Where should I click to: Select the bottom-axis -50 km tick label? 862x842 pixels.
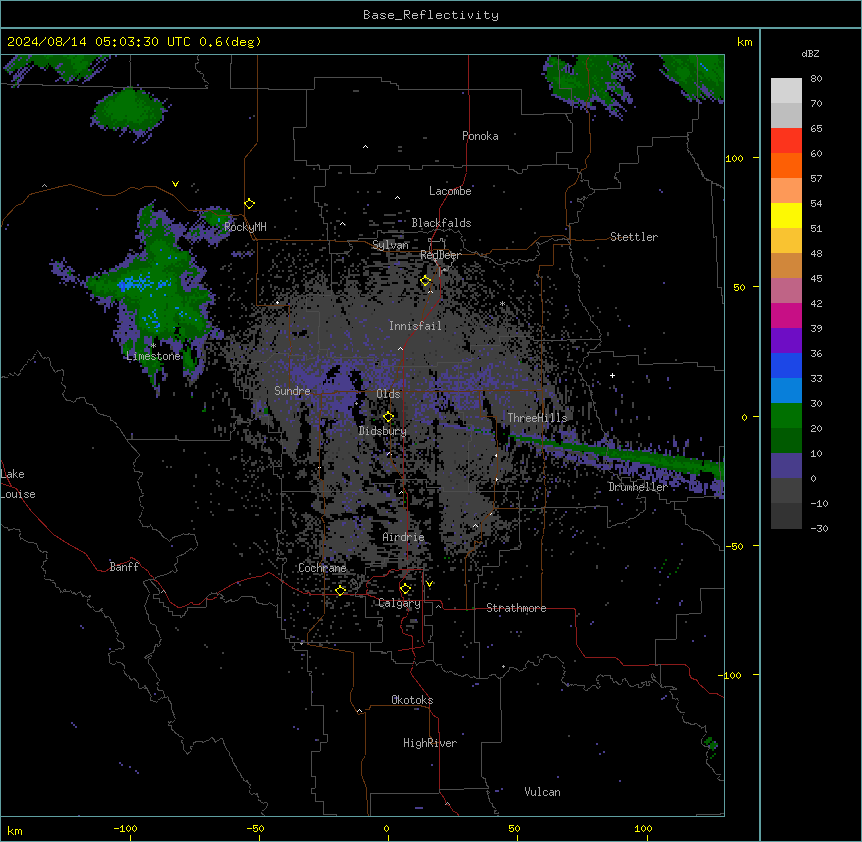(255, 828)
